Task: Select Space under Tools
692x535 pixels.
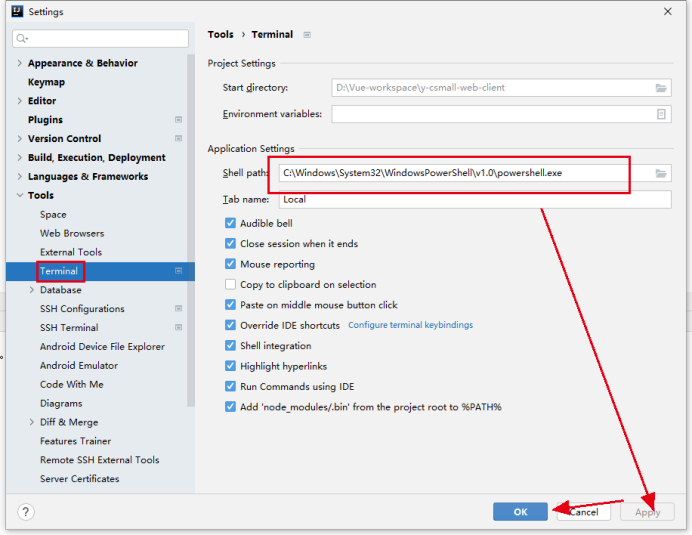Action: click(x=53, y=215)
